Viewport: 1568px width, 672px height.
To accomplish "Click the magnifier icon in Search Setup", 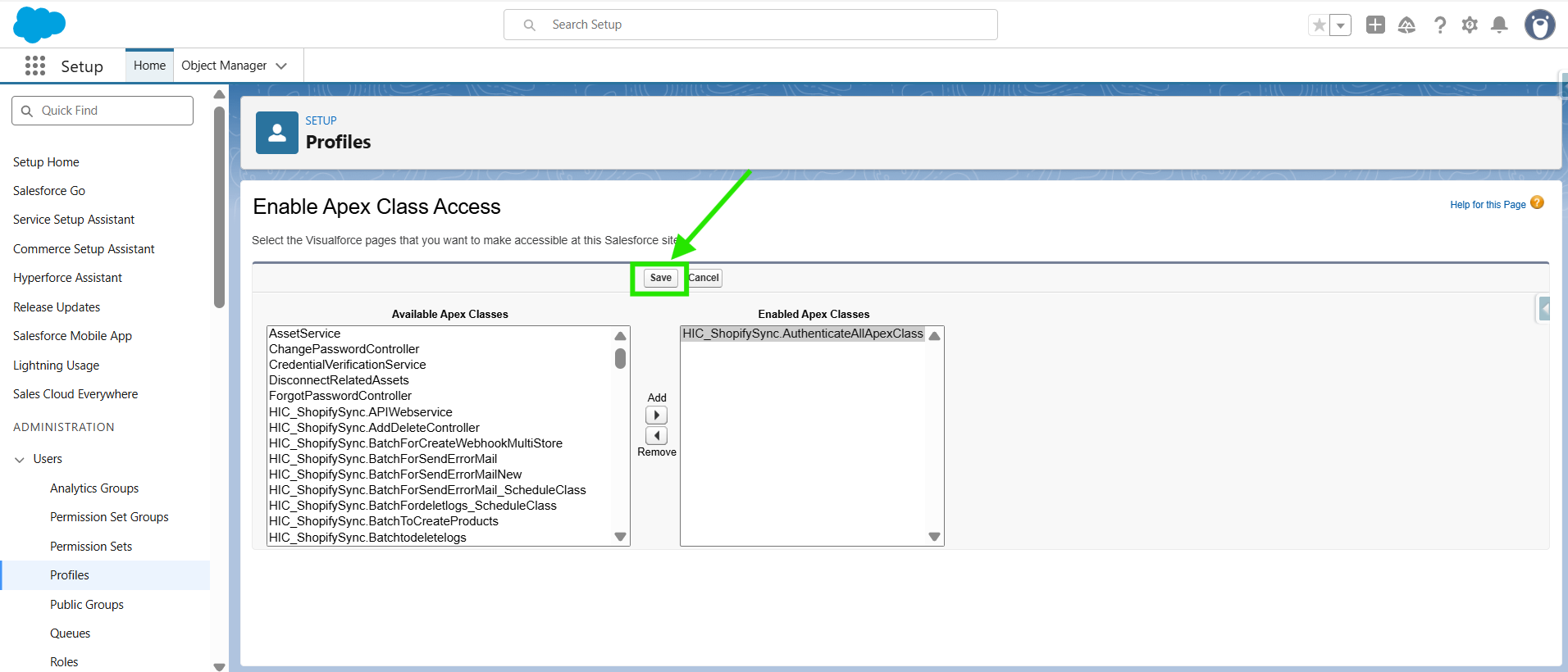I will (530, 25).
